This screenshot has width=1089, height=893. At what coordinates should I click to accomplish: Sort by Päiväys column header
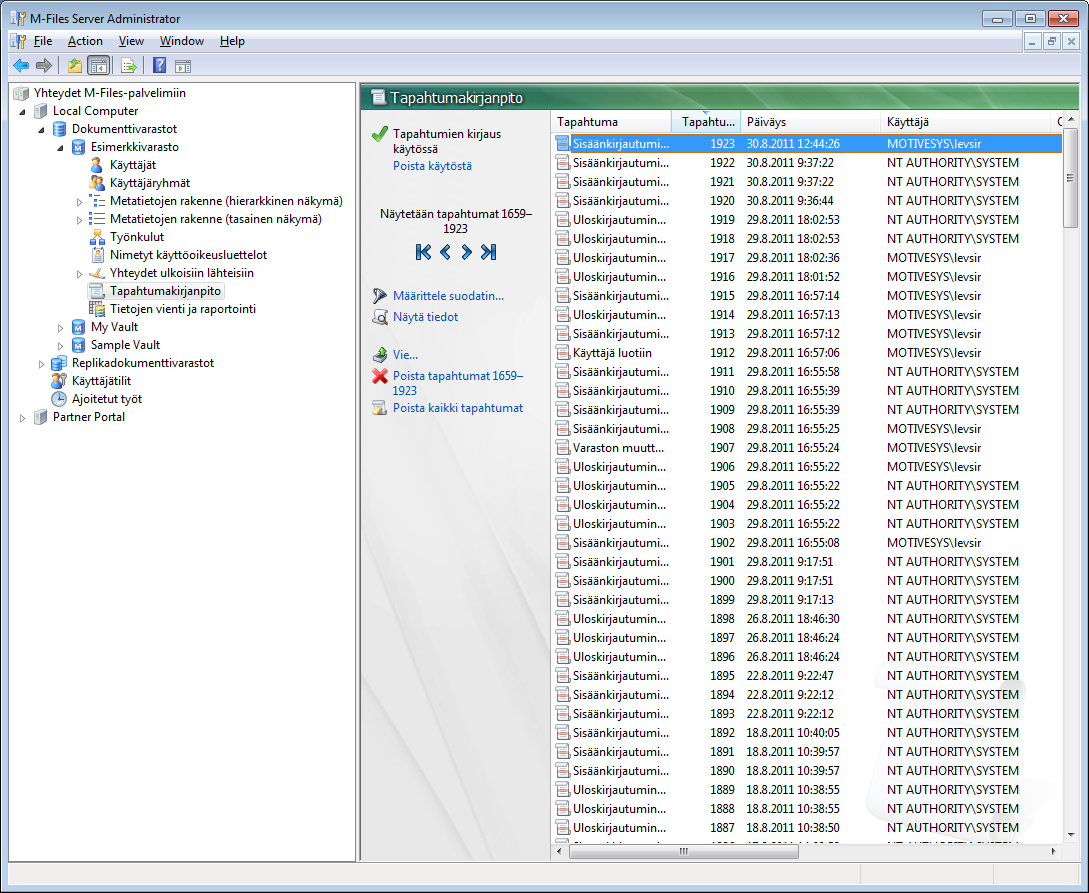tap(810, 122)
